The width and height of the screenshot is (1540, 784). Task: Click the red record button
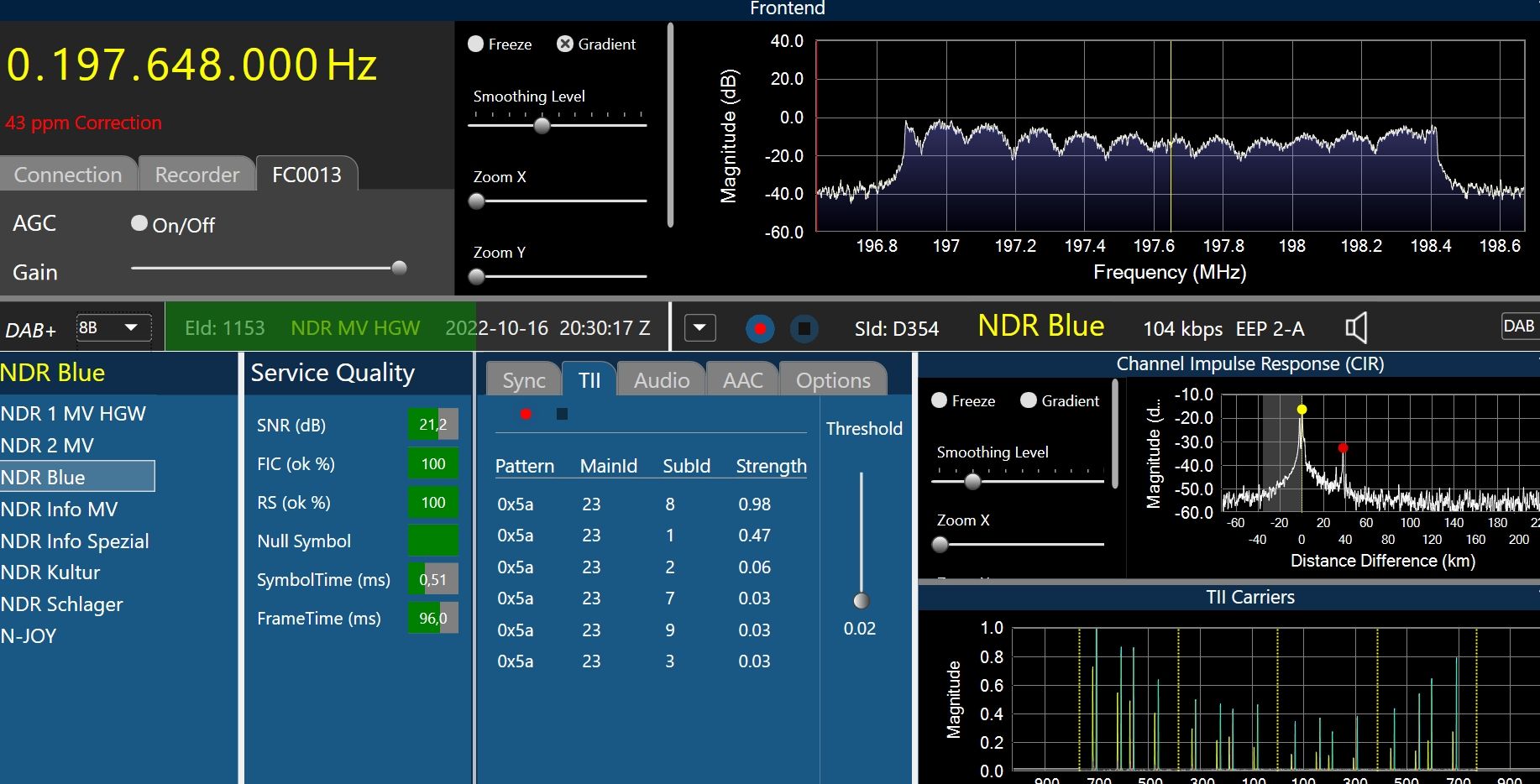(x=760, y=328)
